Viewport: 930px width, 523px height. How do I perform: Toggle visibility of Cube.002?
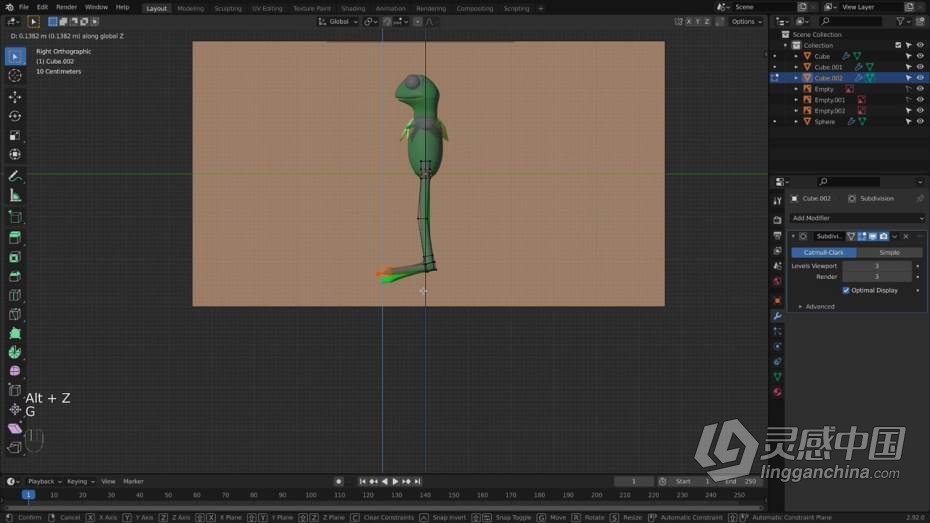(x=920, y=78)
